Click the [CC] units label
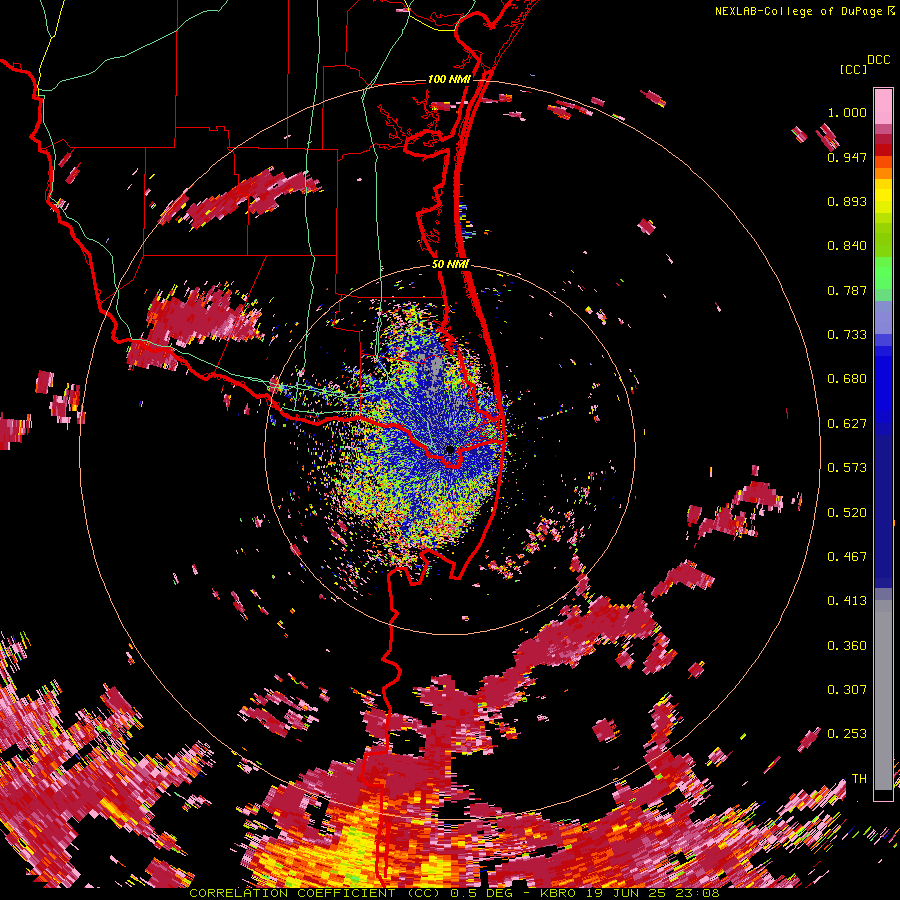This screenshot has height=900, width=900. coord(853,69)
